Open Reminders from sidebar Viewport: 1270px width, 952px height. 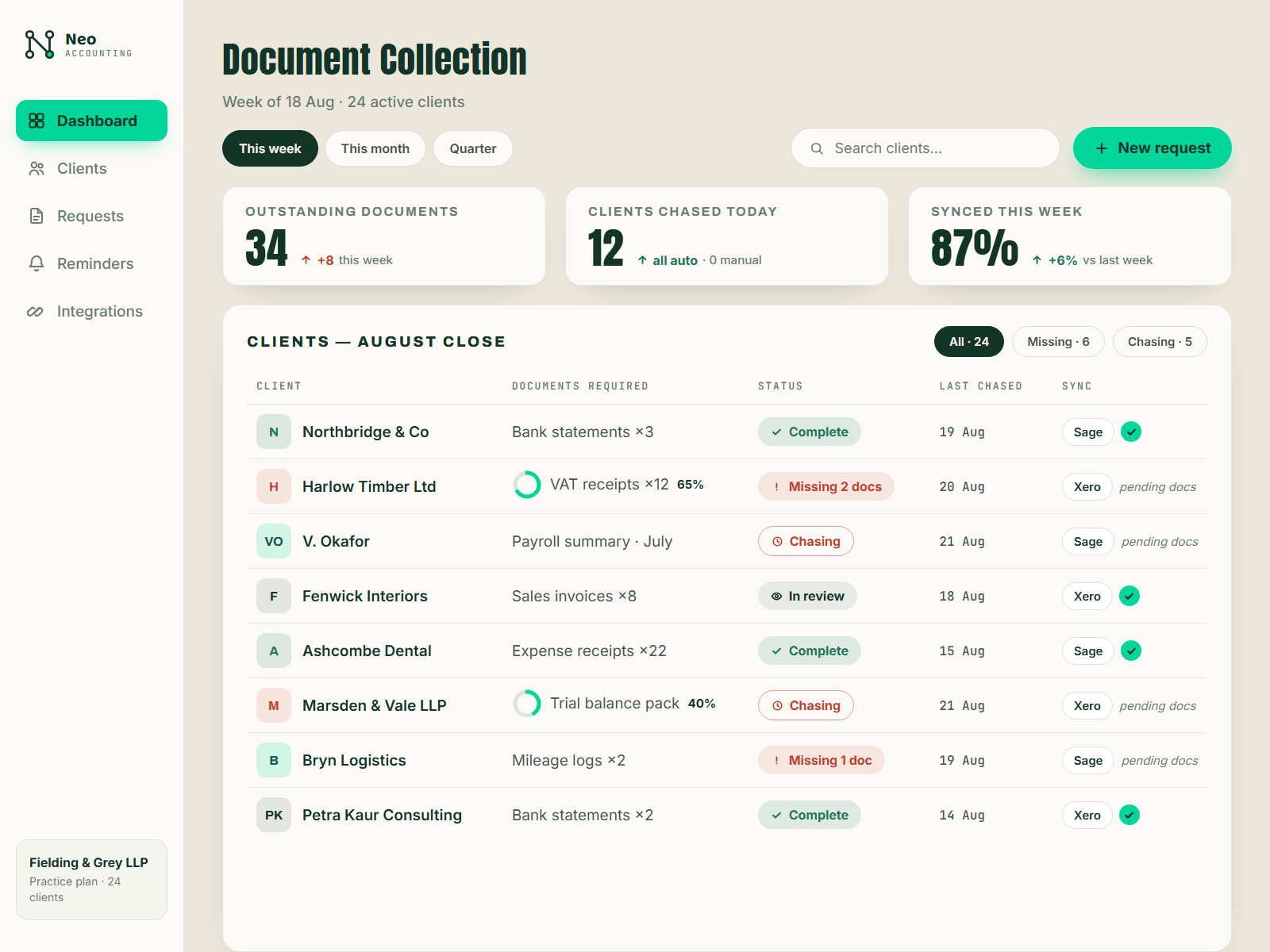click(x=91, y=263)
